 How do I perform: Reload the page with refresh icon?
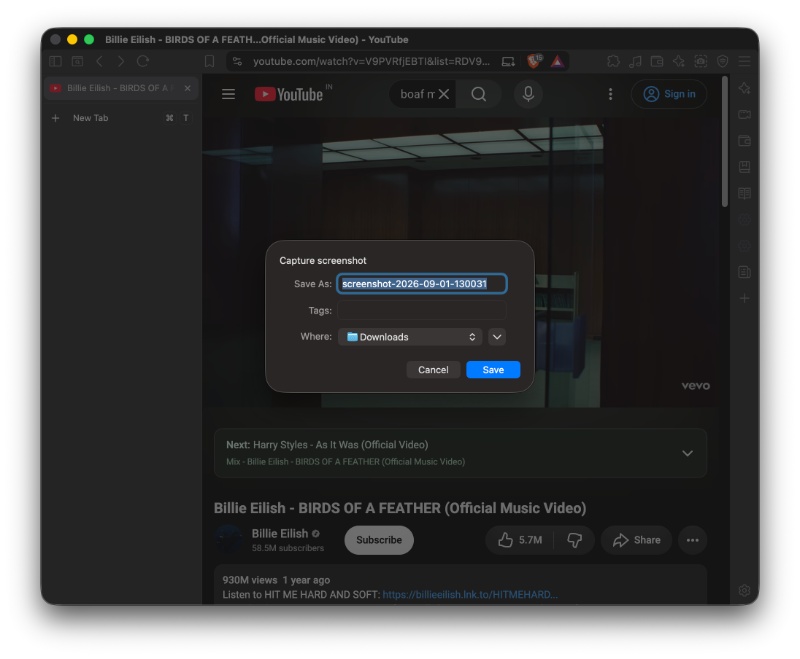143,61
